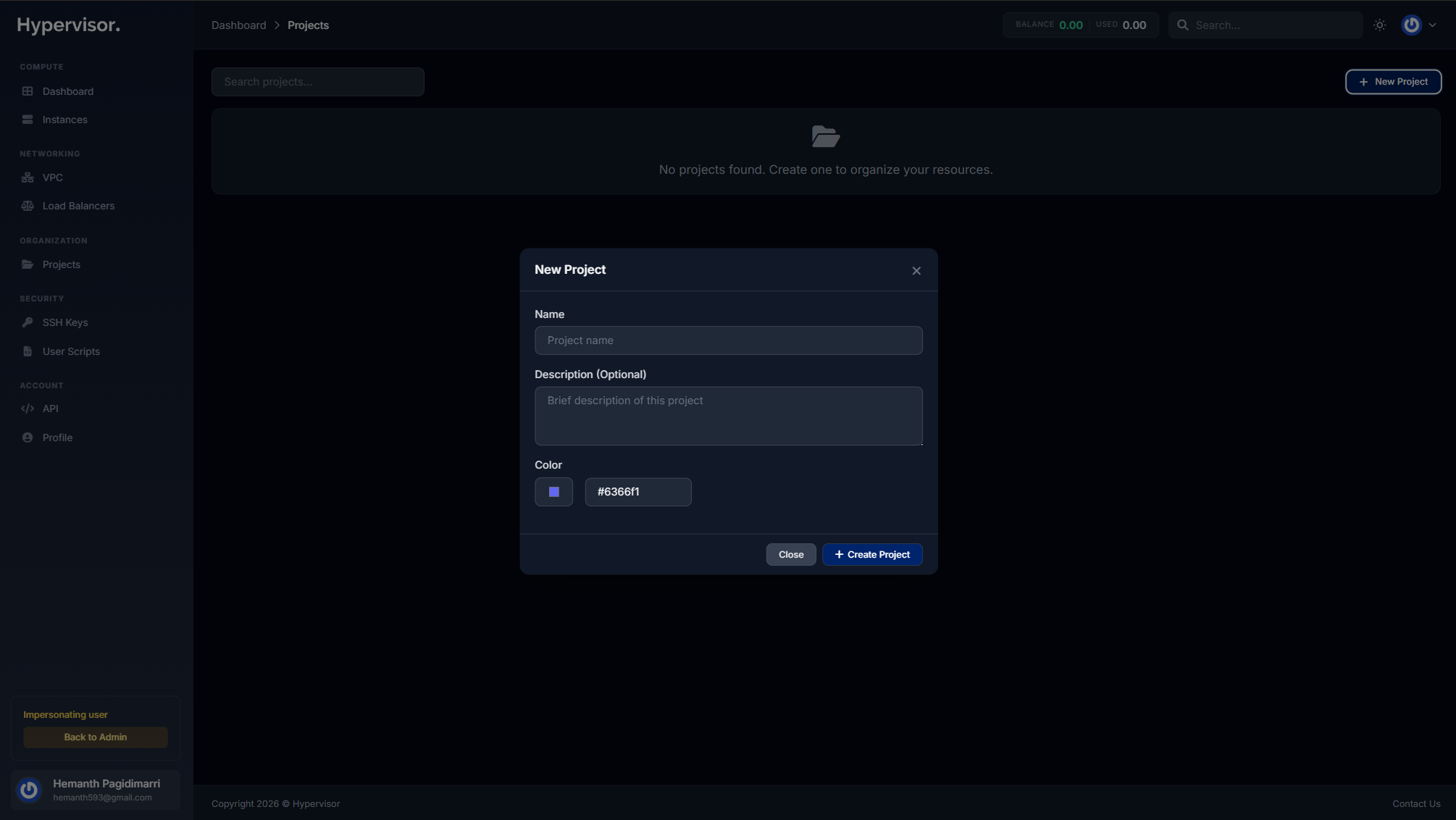Image resolution: width=1456 pixels, height=820 pixels.
Task: Select the Instances icon in sidebar
Action: point(27,120)
